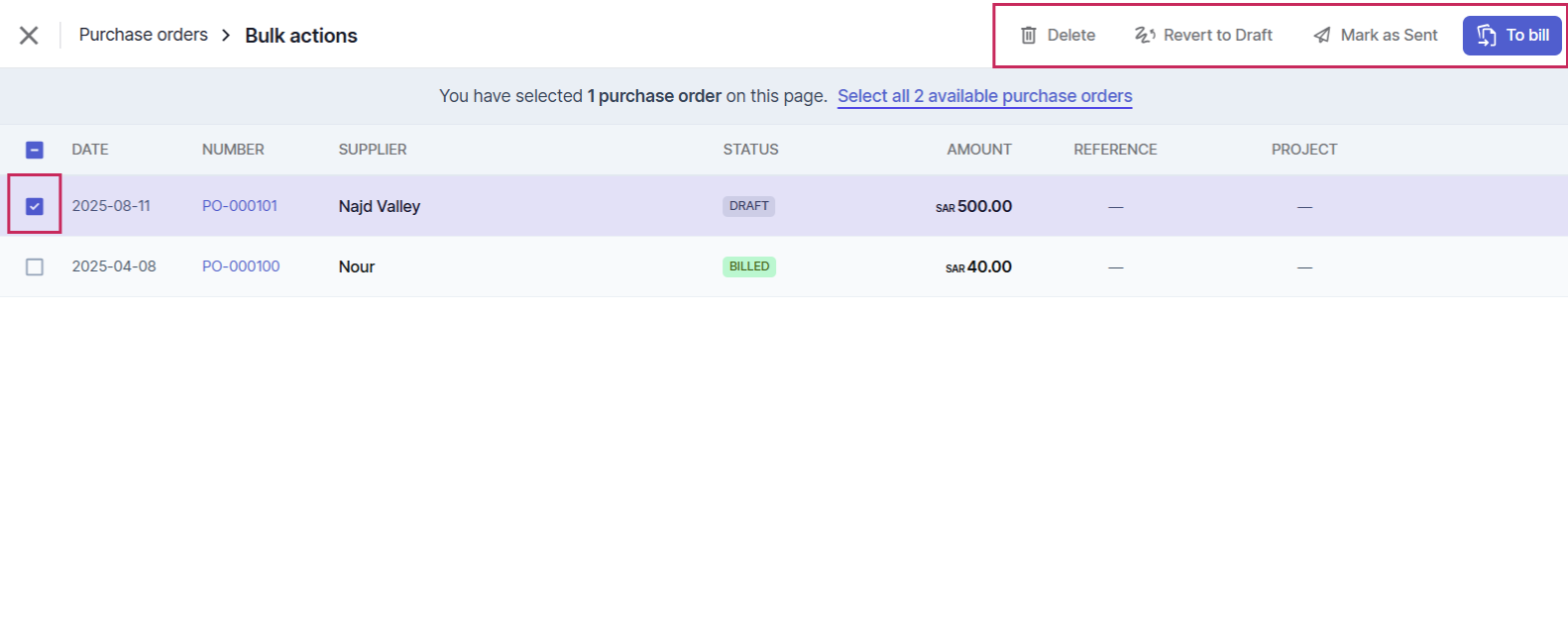
Task: Click the STATUS column header
Action: coord(750,150)
